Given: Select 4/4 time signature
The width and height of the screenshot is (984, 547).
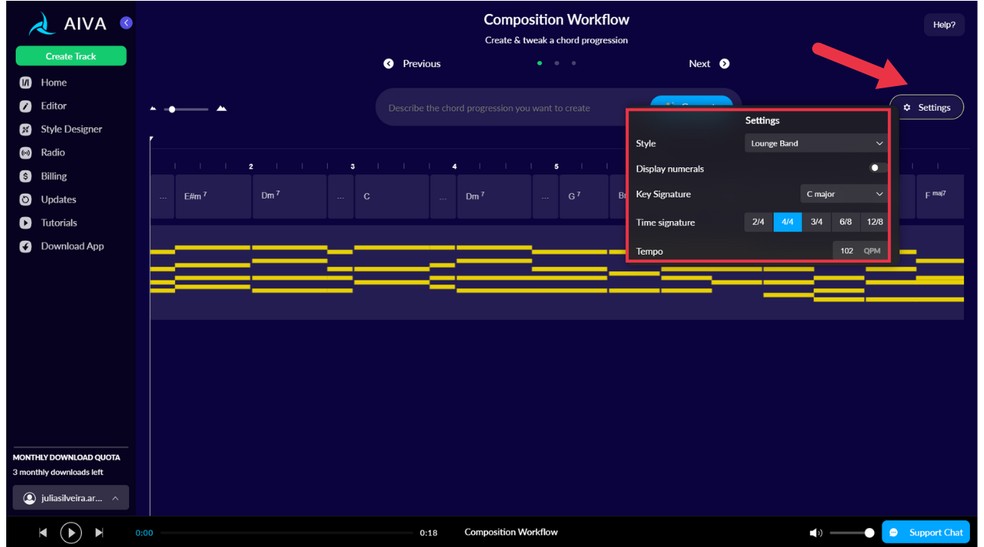Looking at the screenshot, I should tap(788, 222).
